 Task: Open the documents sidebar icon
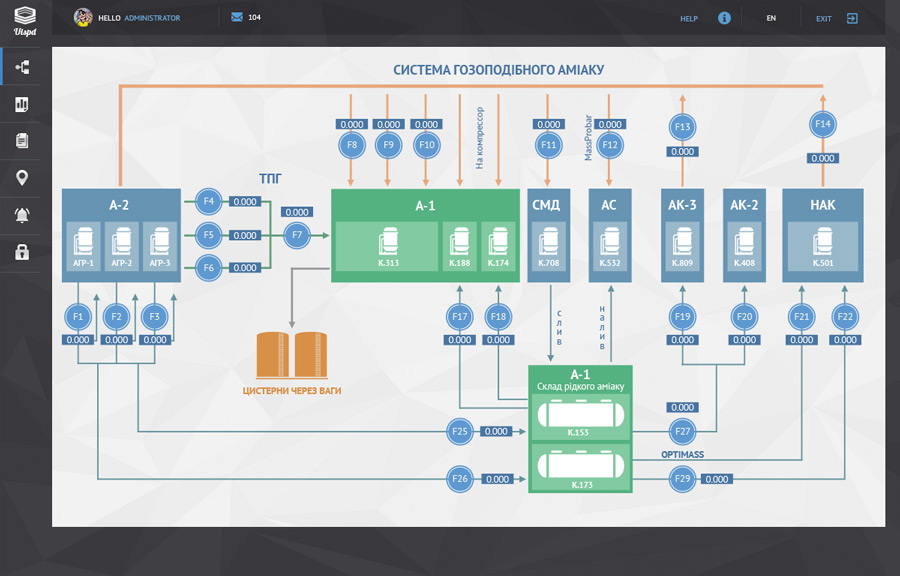pos(21,142)
